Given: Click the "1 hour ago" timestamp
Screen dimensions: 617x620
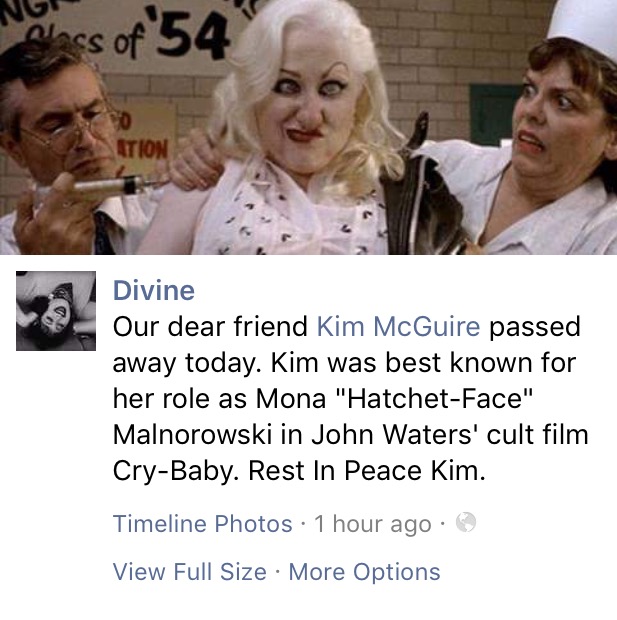Looking at the screenshot, I should click(x=373, y=524).
